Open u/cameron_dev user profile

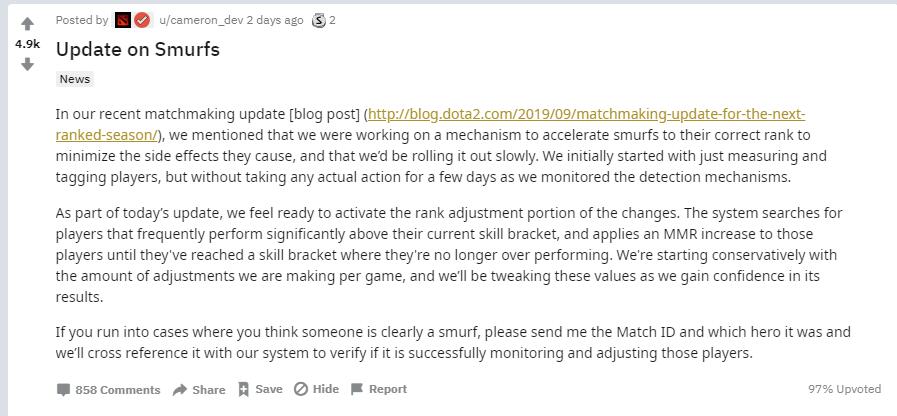201,21
